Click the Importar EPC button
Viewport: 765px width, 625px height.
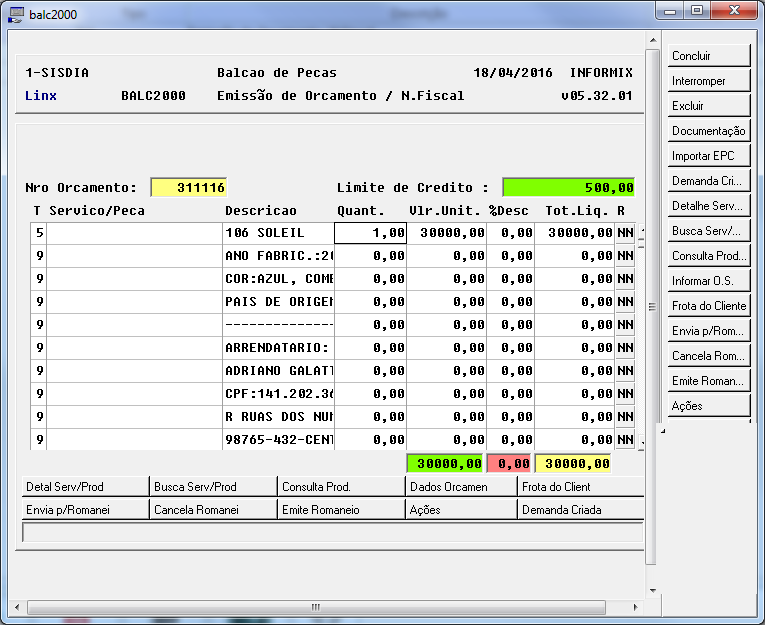point(709,156)
